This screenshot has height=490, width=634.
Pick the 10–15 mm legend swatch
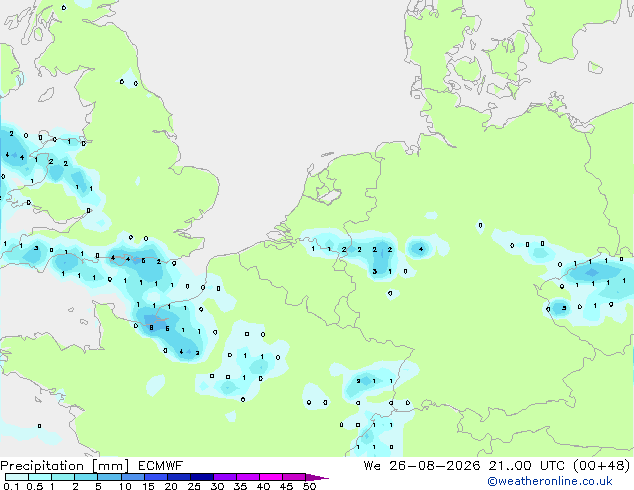[x=132, y=477]
